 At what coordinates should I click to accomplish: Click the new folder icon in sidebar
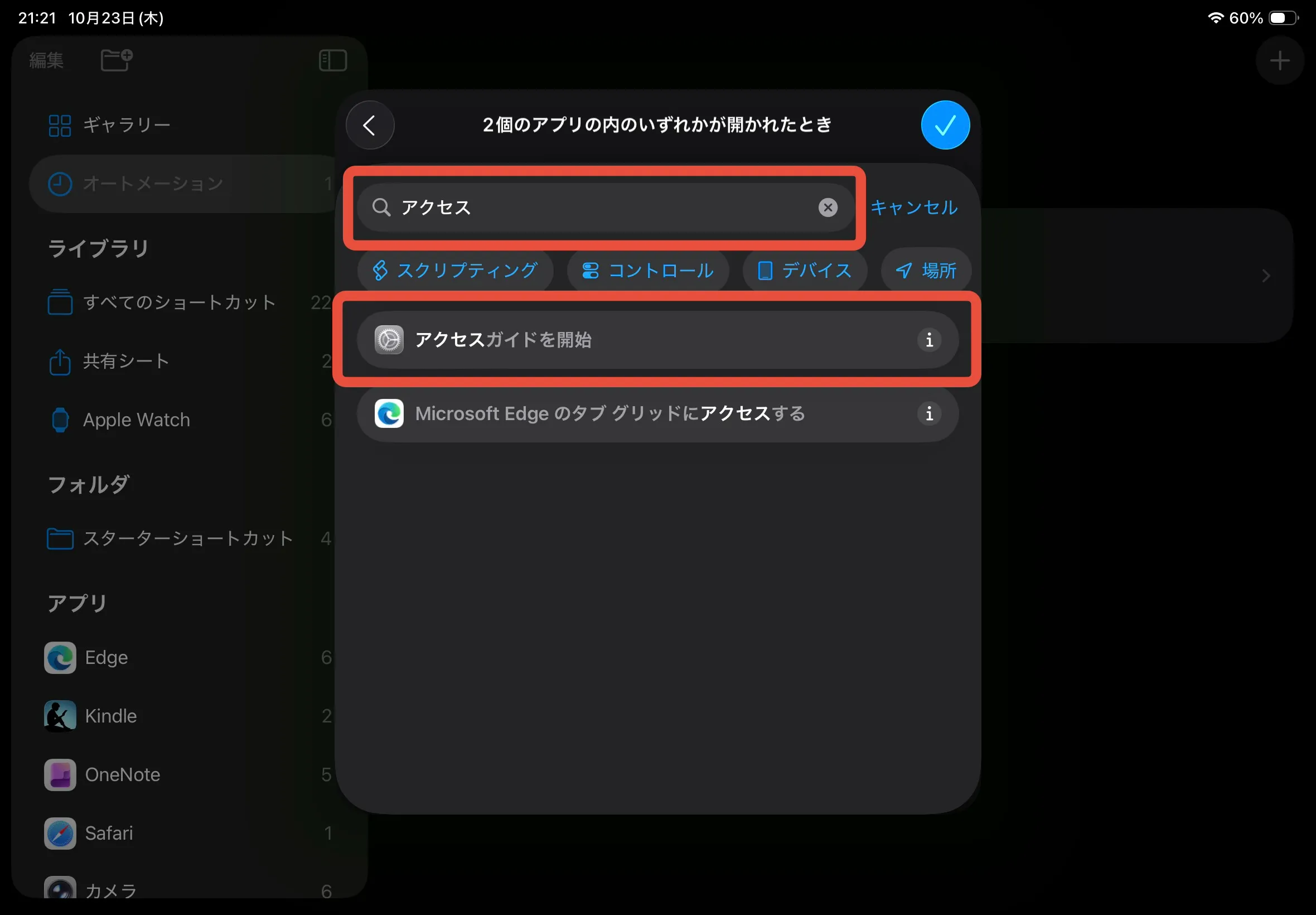[117, 60]
